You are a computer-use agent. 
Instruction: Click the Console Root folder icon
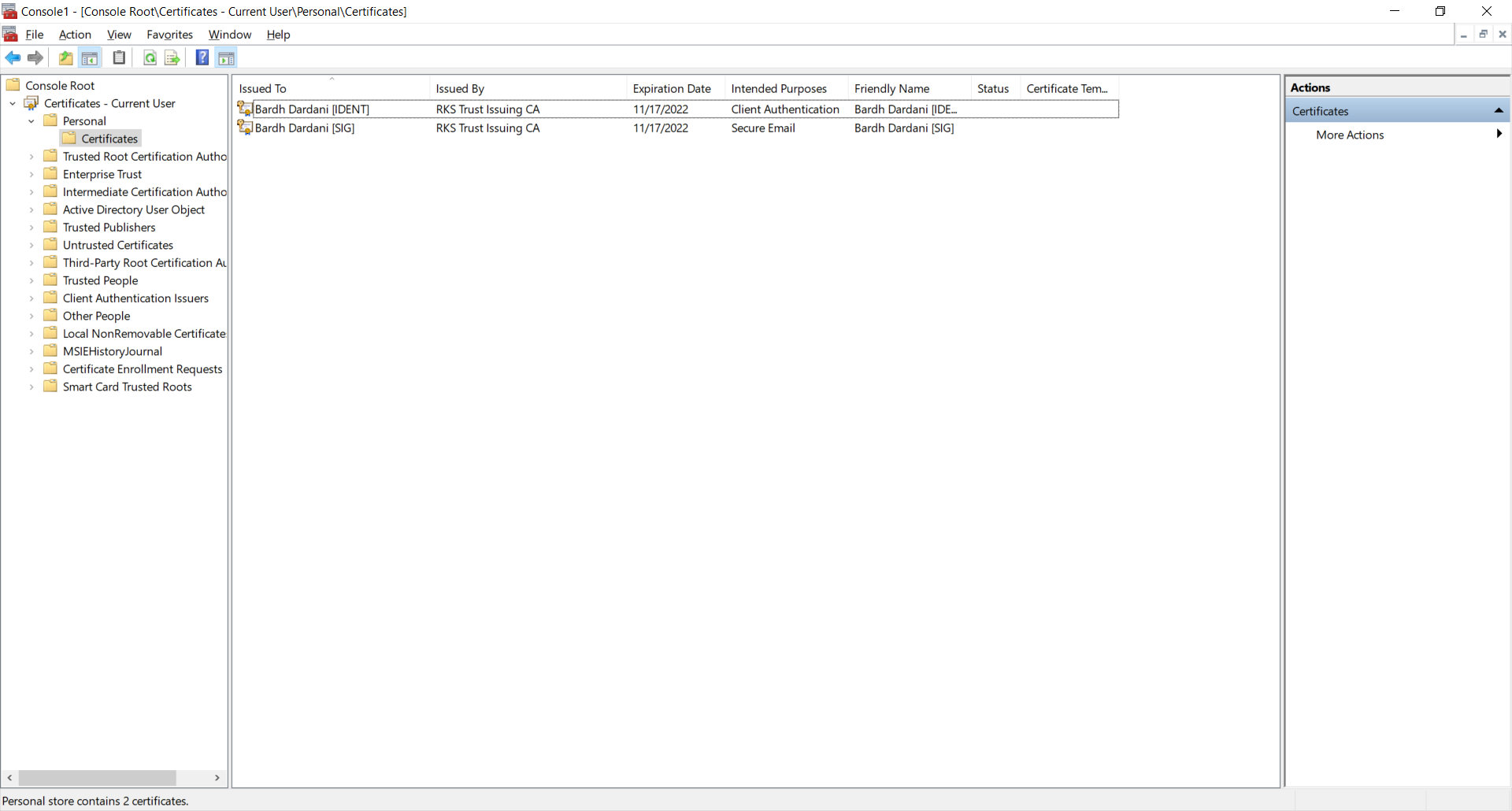point(13,85)
